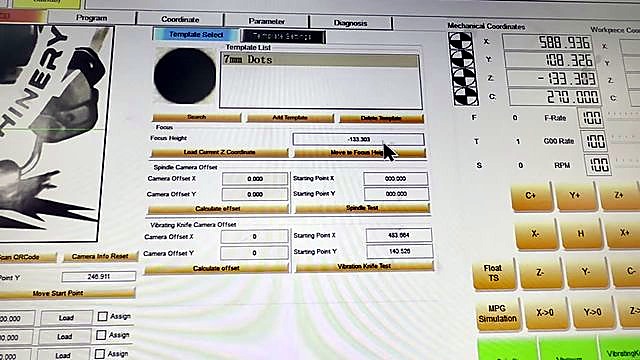
Task: Click the RPM percentage value box
Action: [598, 165]
